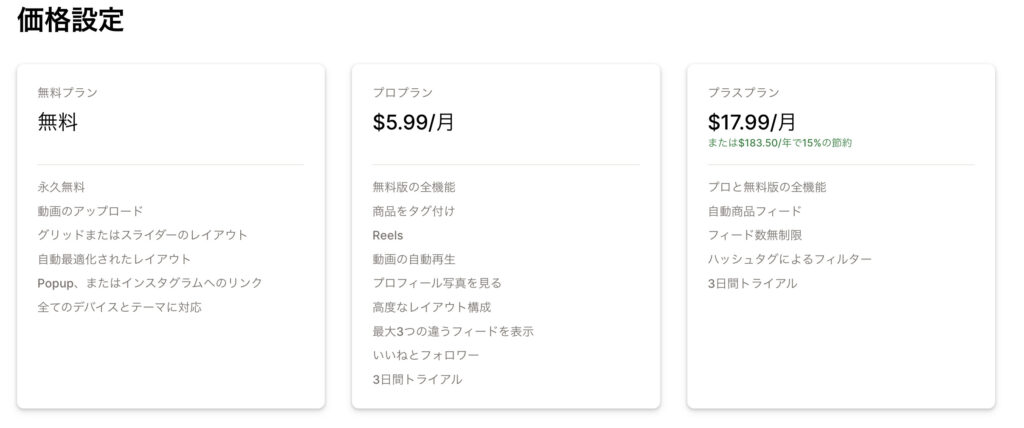Click the 価格設定 page heading
This screenshot has height=428, width=1024.
pos(71,20)
